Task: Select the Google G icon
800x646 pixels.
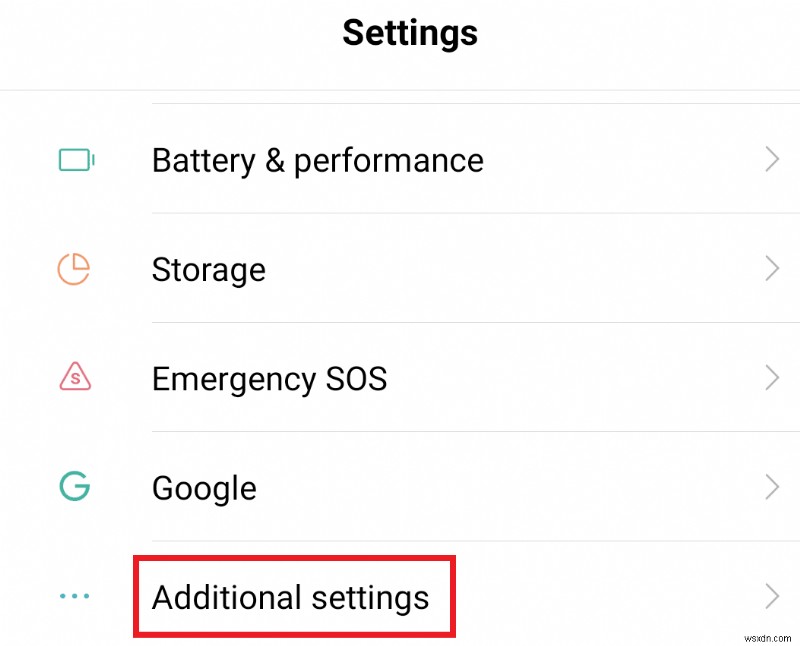Action: 75,487
